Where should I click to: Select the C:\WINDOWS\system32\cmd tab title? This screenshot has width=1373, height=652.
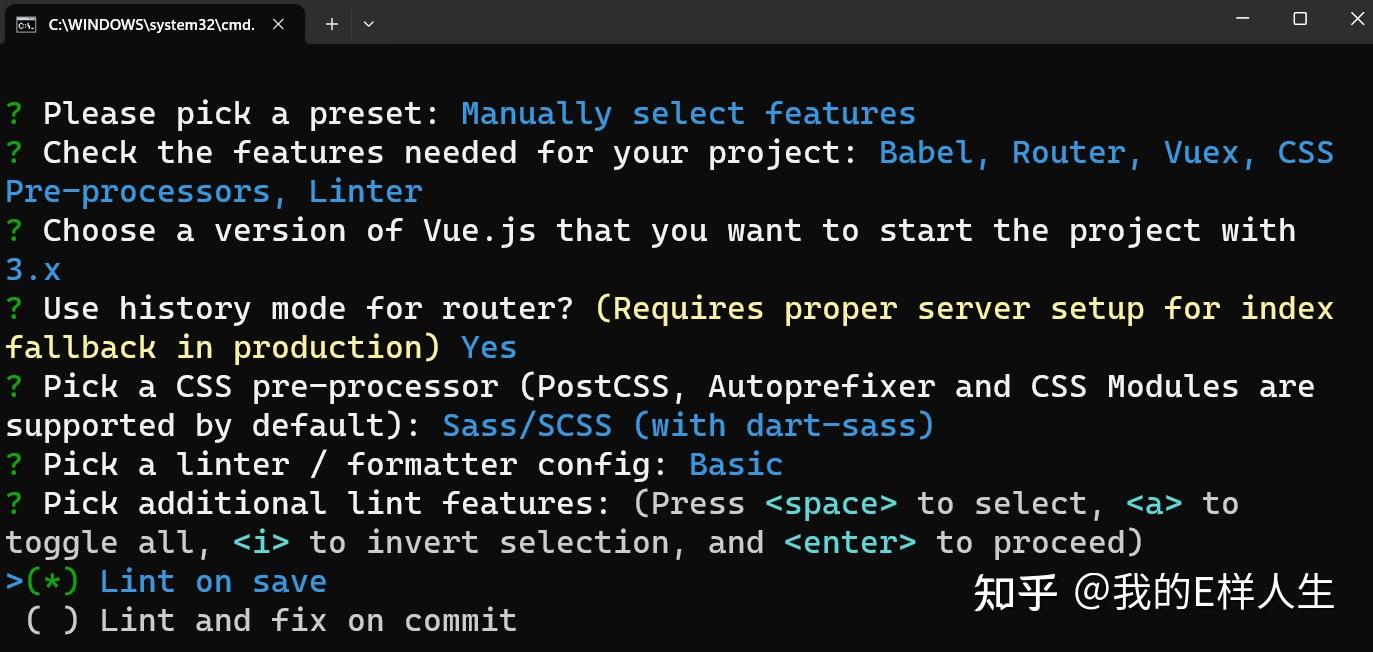point(152,25)
